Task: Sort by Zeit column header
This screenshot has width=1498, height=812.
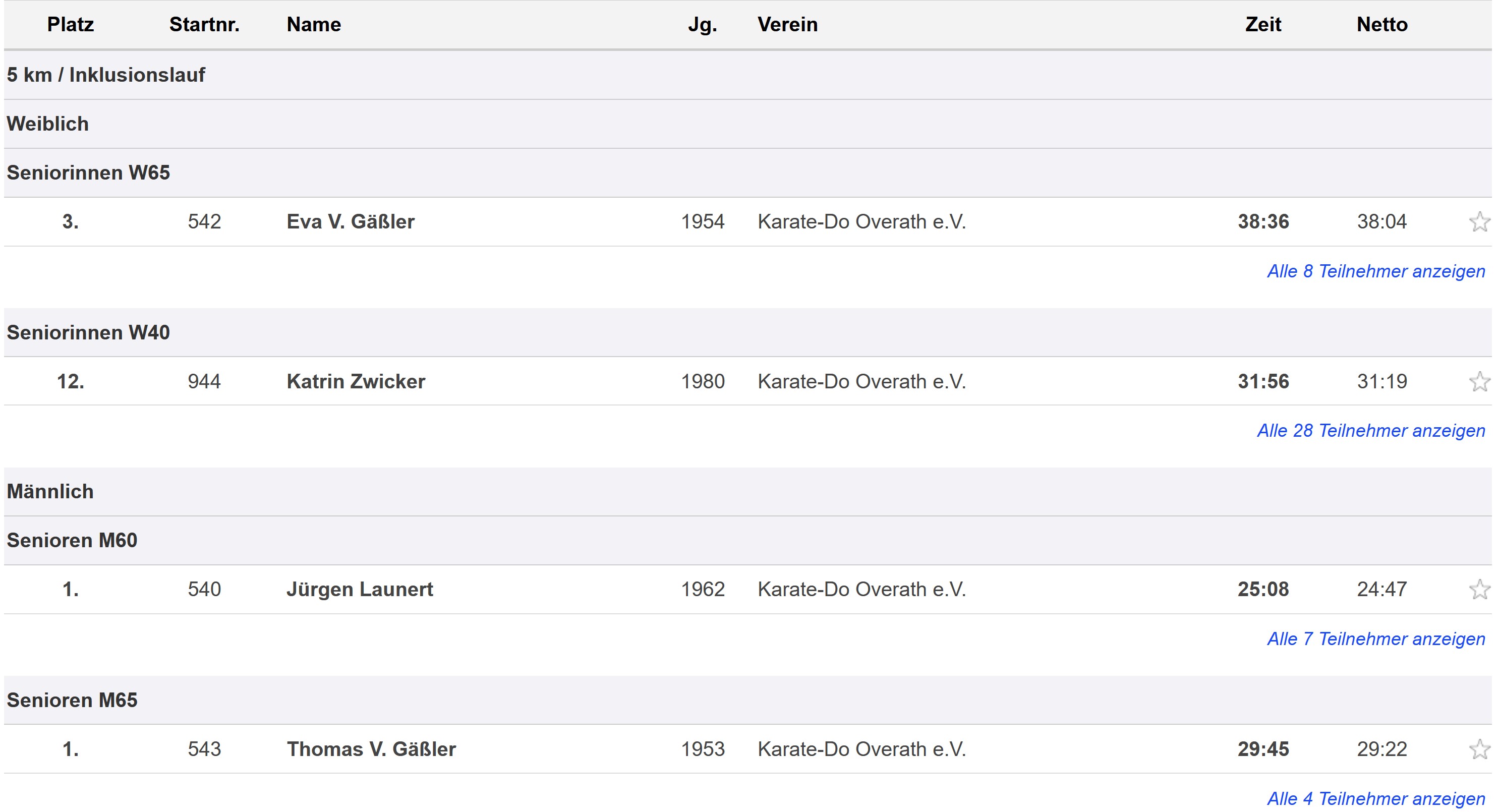Action: pyautogui.click(x=1263, y=24)
